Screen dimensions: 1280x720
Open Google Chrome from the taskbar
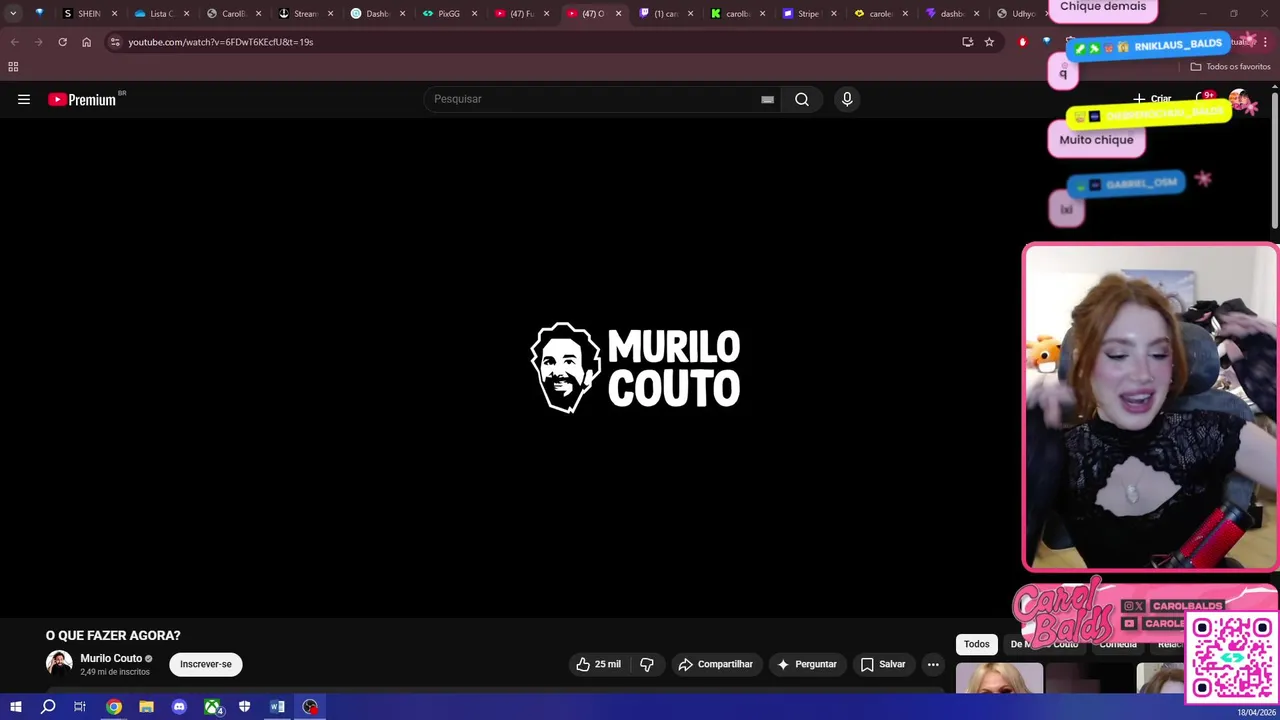point(114,707)
